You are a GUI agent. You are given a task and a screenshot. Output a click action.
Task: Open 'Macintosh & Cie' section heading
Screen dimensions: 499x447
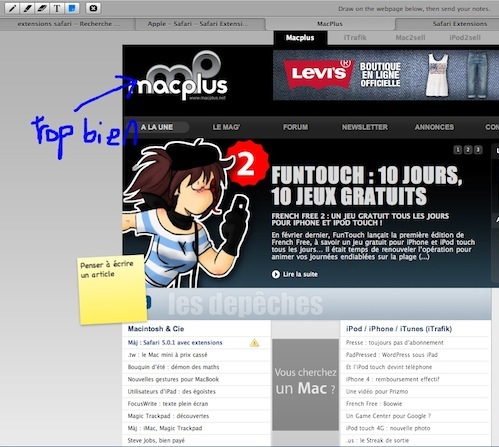(x=156, y=329)
